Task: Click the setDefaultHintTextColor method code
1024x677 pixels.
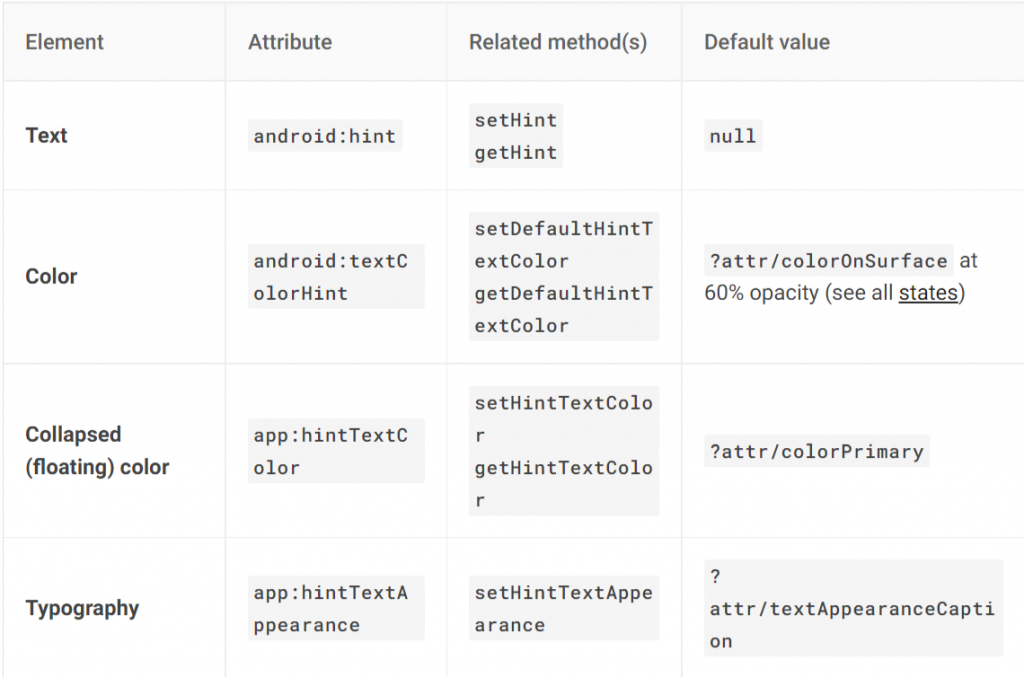Action: pos(563,244)
